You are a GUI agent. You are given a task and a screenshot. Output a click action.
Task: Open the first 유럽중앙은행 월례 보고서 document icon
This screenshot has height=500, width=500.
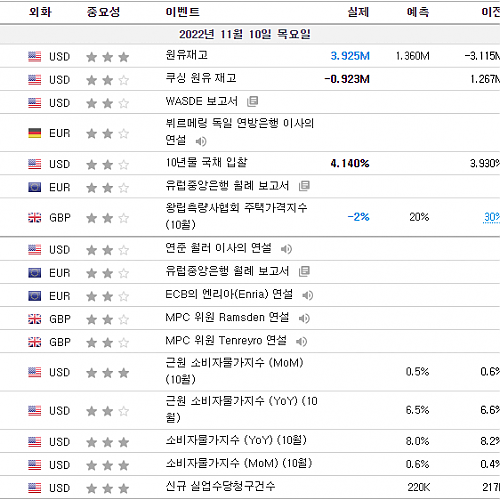click(304, 186)
